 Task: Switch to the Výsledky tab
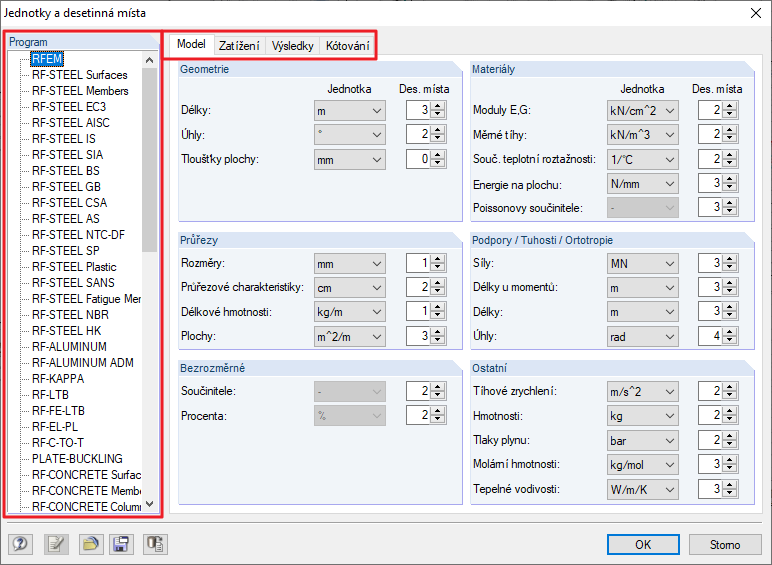292,46
